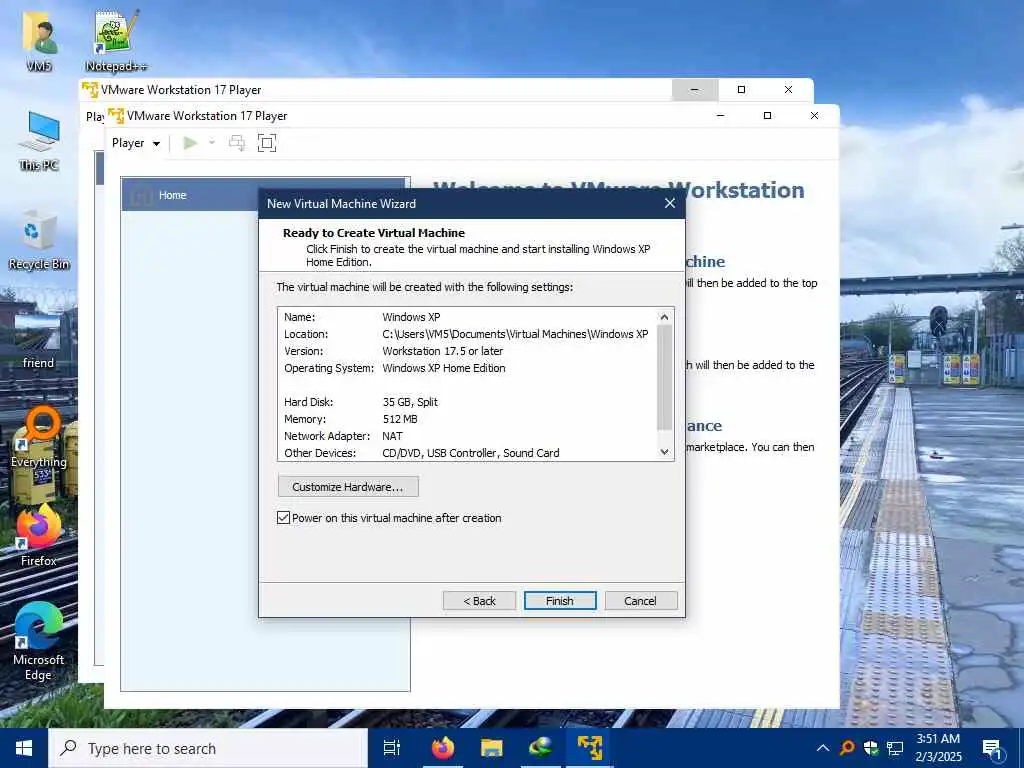Close the New Virtual Machine Wizard dialog
1024x768 pixels.
tap(669, 204)
